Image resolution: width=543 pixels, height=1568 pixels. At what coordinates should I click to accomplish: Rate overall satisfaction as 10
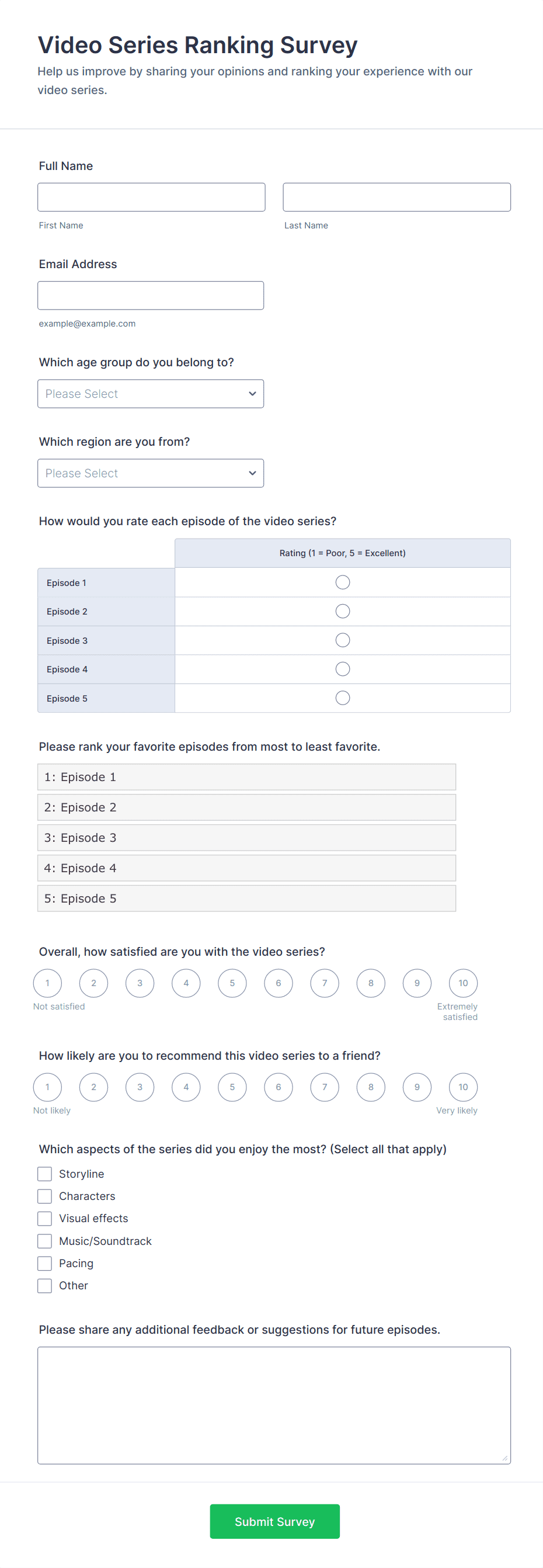463,983
